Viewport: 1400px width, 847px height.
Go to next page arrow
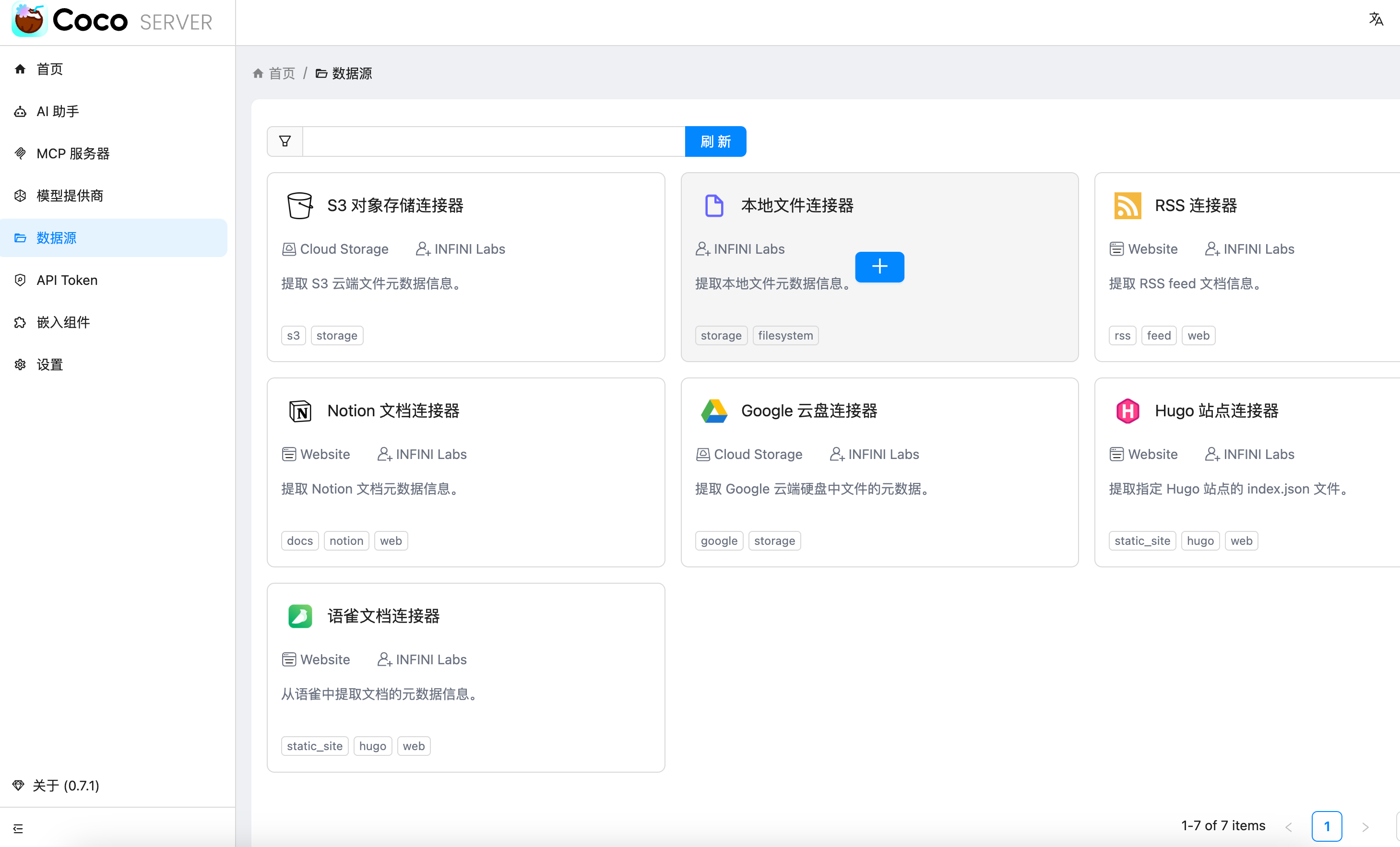pyautogui.click(x=1365, y=826)
